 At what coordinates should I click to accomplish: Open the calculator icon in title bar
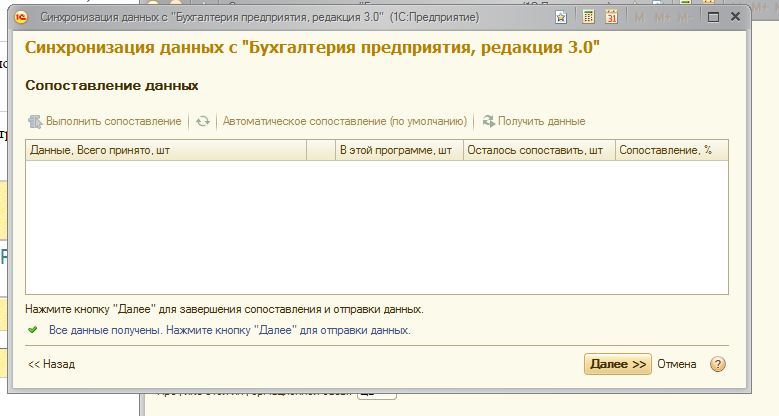pos(588,17)
